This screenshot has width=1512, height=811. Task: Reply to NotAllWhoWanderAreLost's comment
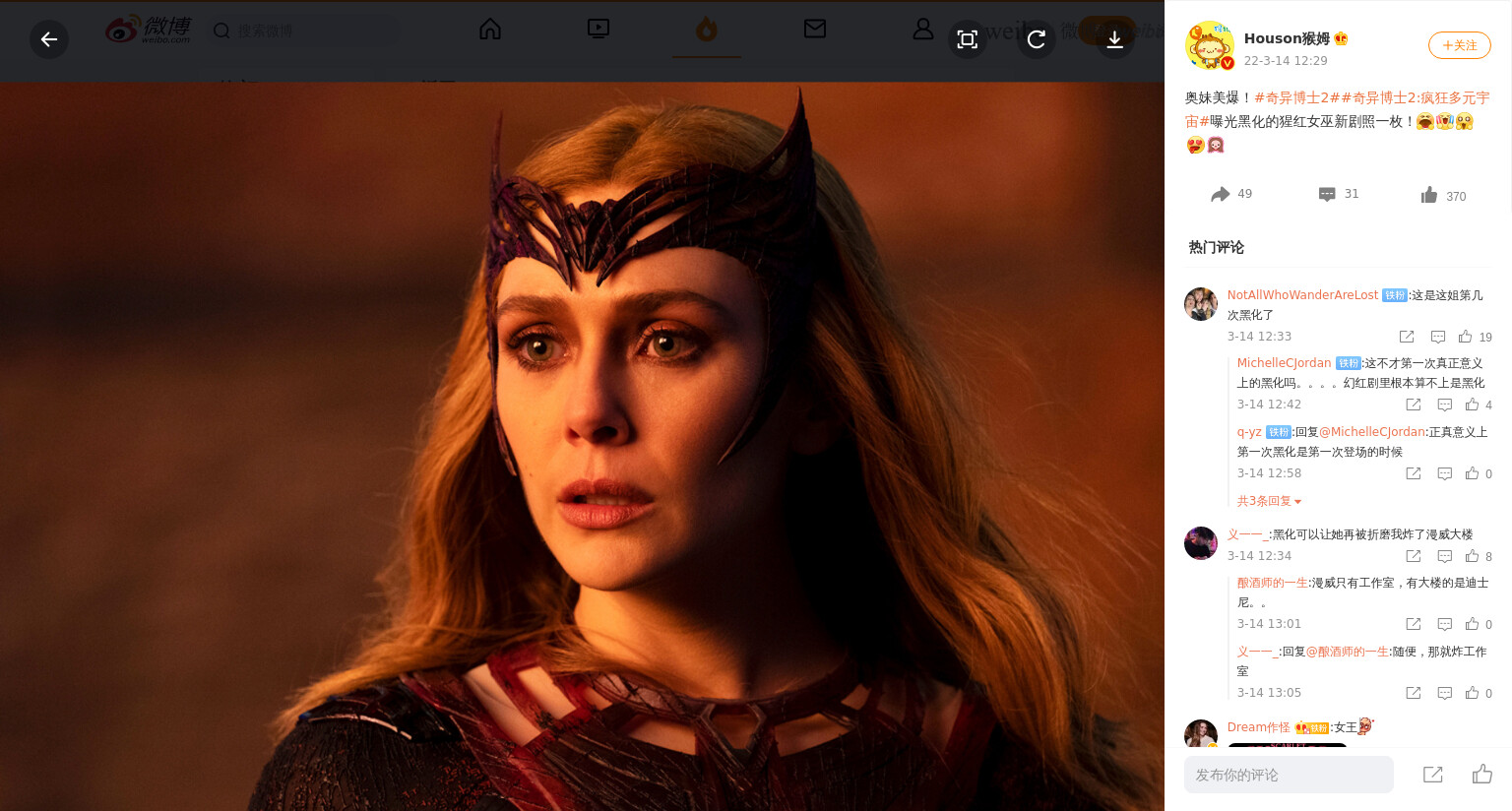[x=1438, y=337]
